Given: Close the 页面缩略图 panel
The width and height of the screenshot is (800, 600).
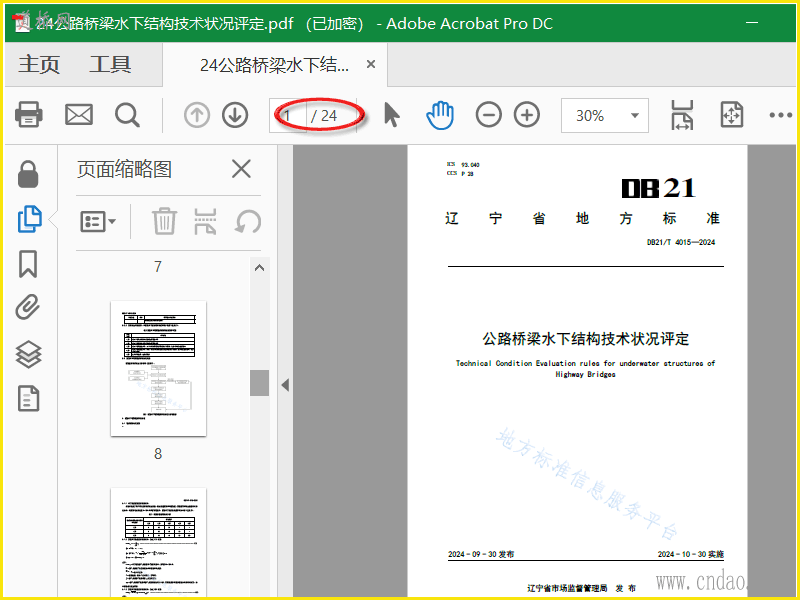Looking at the screenshot, I should (241, 169).
